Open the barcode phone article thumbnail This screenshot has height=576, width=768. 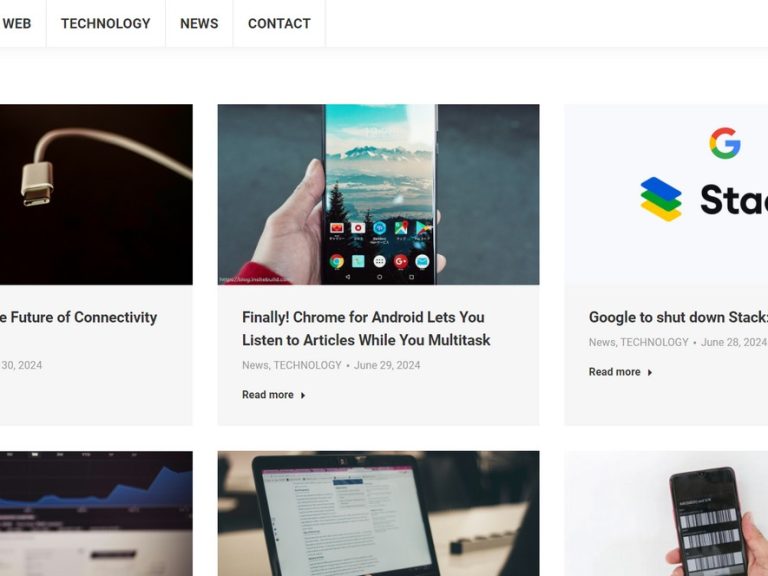[x=666, y=513]
